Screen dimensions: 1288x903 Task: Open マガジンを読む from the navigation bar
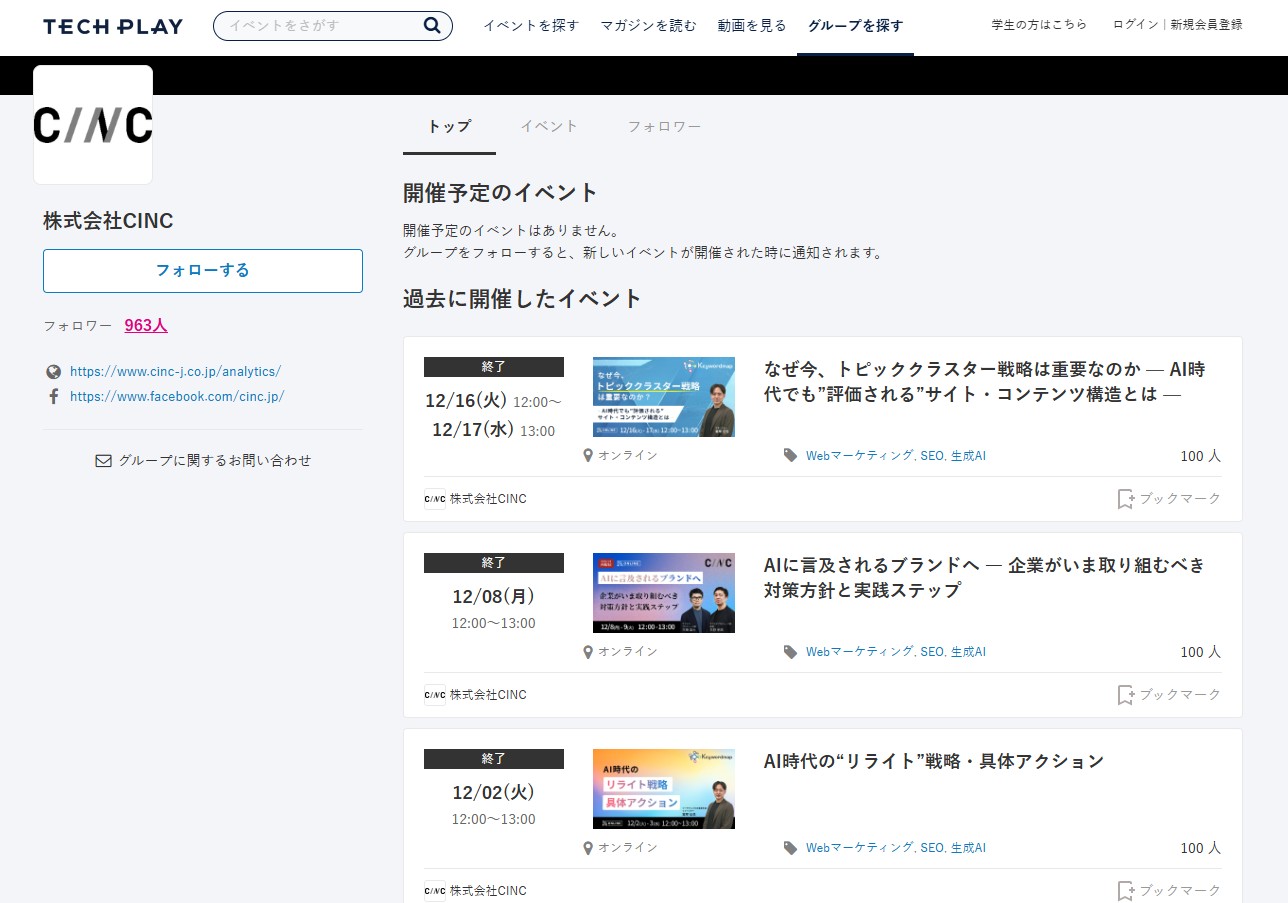pyautogui.click(x=648, y=25)
